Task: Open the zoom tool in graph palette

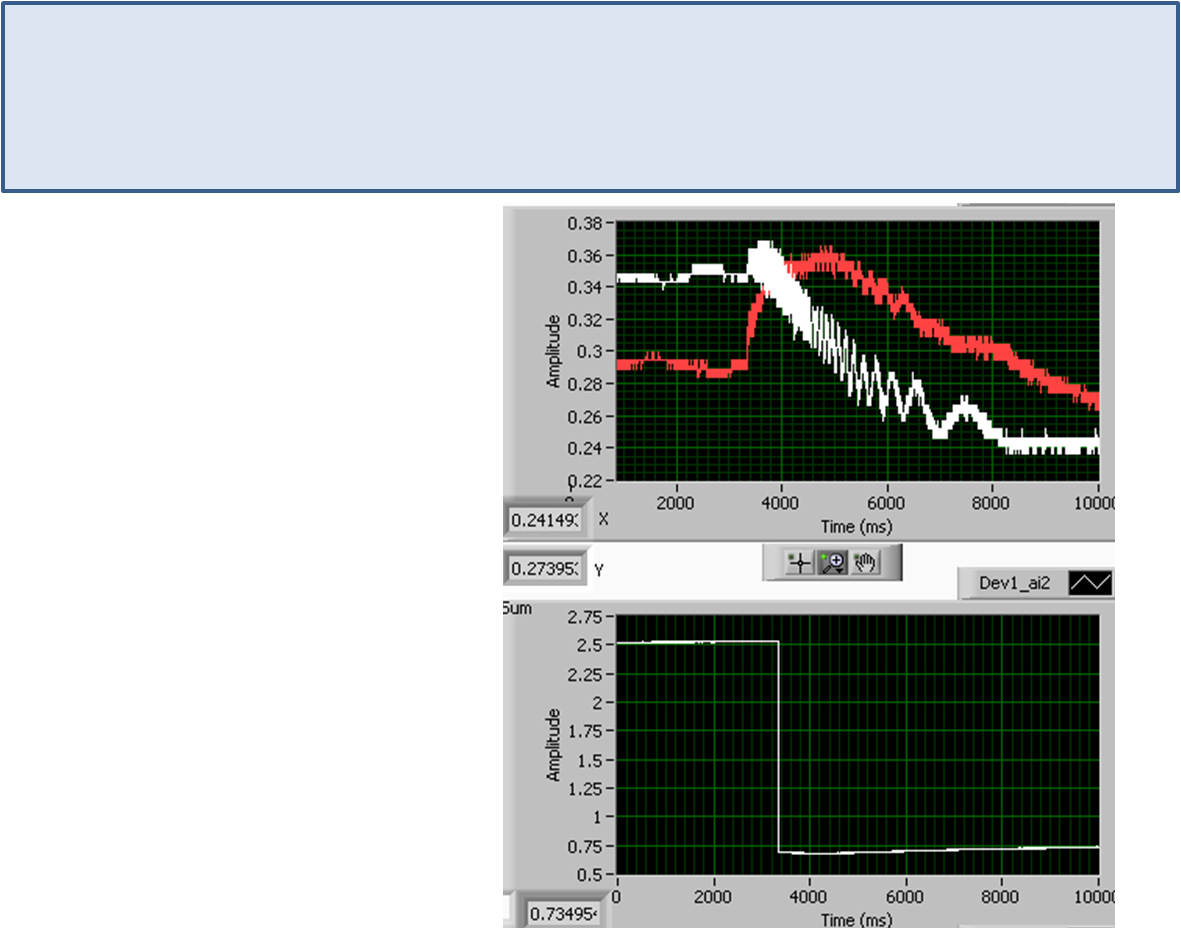Action: 832,563
